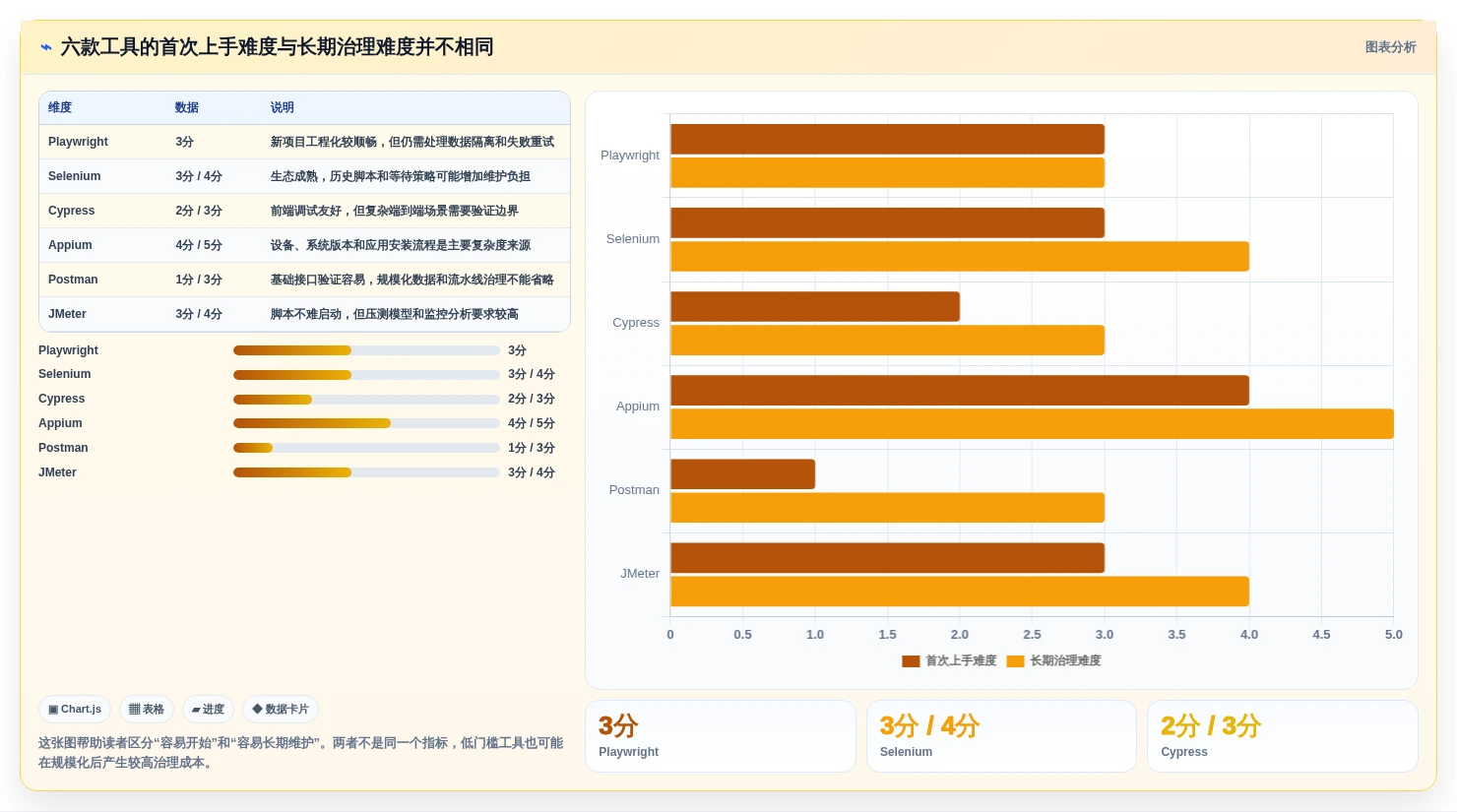Screen dimensions: 1457x812
Task: Click the summary paragraph 这张图帮助读者区分
Action: (301, 753)
